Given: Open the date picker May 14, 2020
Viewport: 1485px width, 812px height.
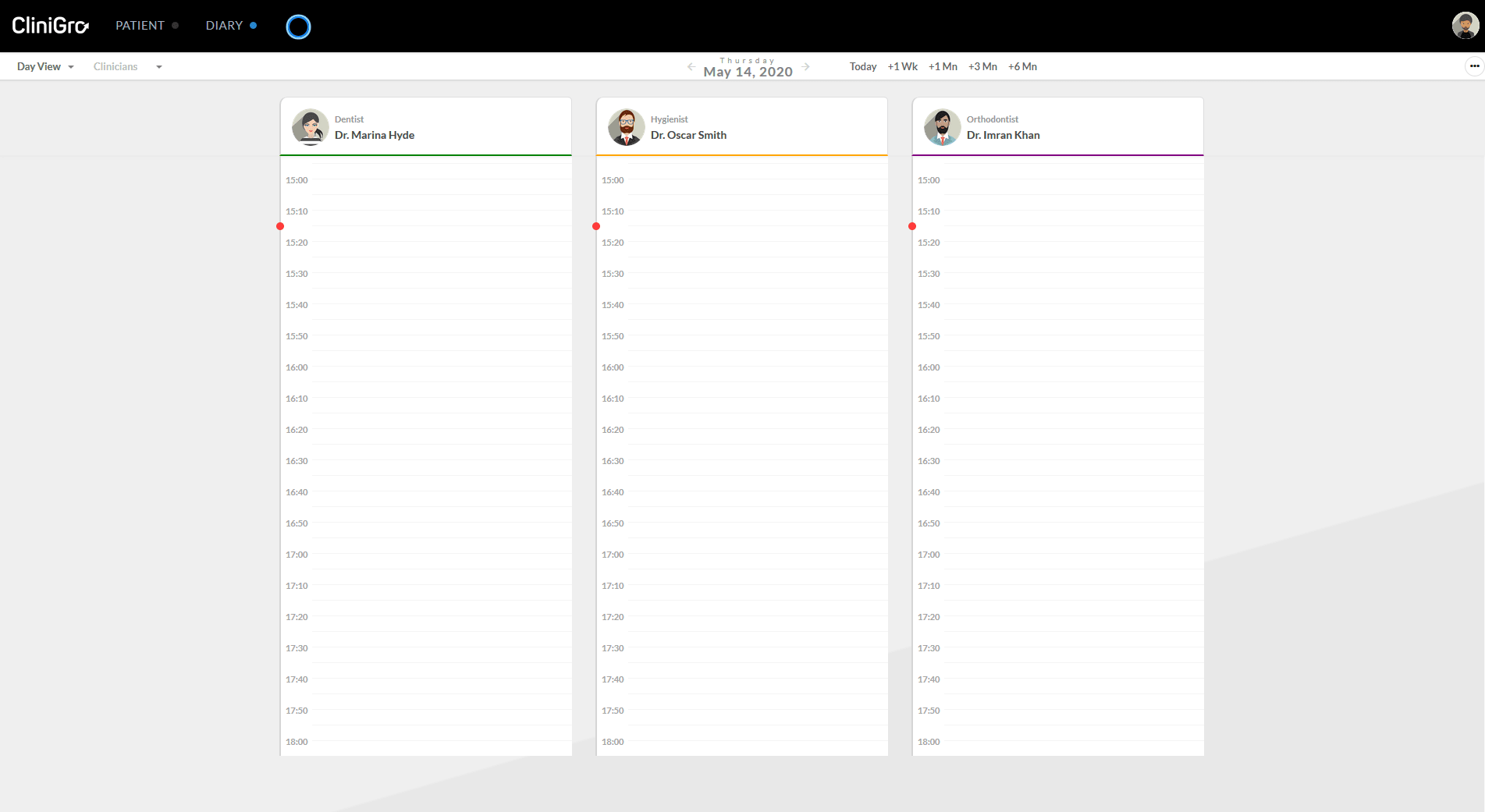Looking at the screenshot, I should click(748, 72).
